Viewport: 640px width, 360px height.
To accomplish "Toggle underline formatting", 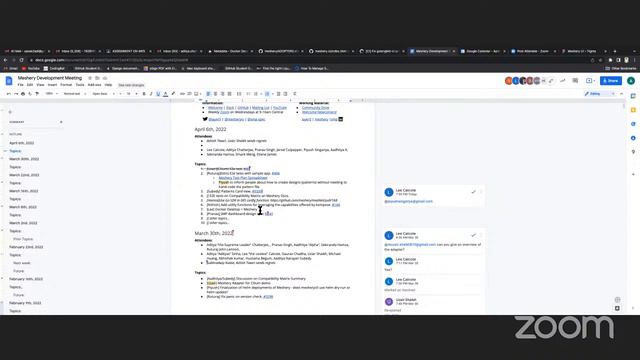I will 158,94.
